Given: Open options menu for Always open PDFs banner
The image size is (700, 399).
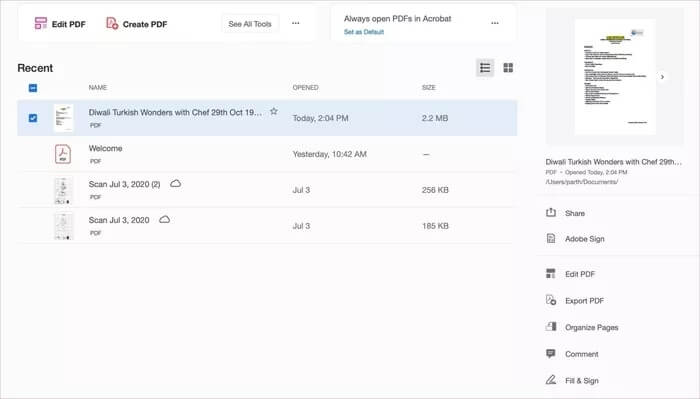Looking at the screenshot, I should pyautogui.click(x=495, y=23).
